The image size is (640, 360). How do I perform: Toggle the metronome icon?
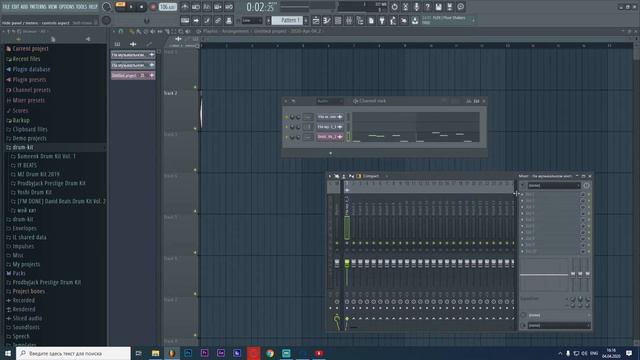click(x=184, y=7)
